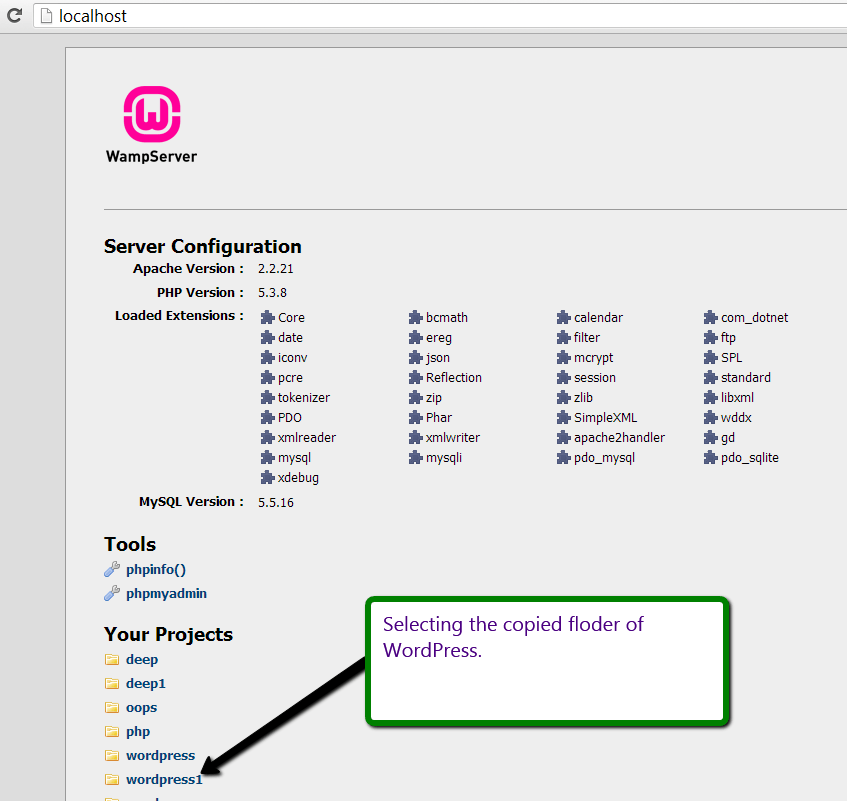Open the oops project link
847x801 pixels.
[142, 708]
